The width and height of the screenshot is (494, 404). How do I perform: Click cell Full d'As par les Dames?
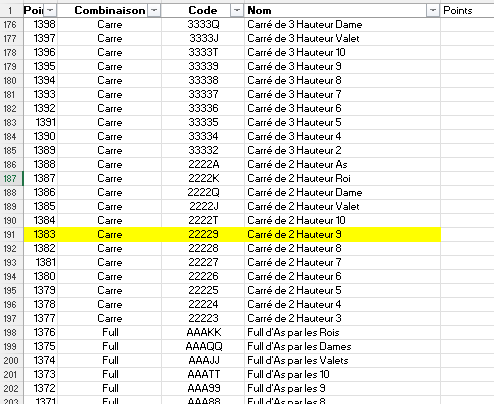pyautogui.click(x=342, y=347)
